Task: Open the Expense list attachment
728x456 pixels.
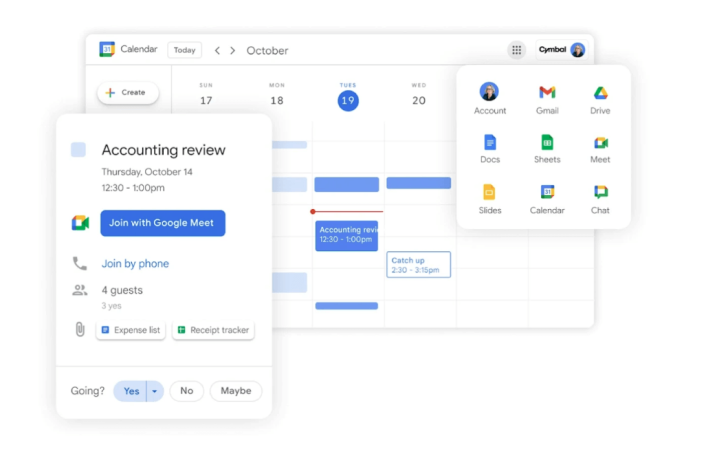Action: point(131,330)
